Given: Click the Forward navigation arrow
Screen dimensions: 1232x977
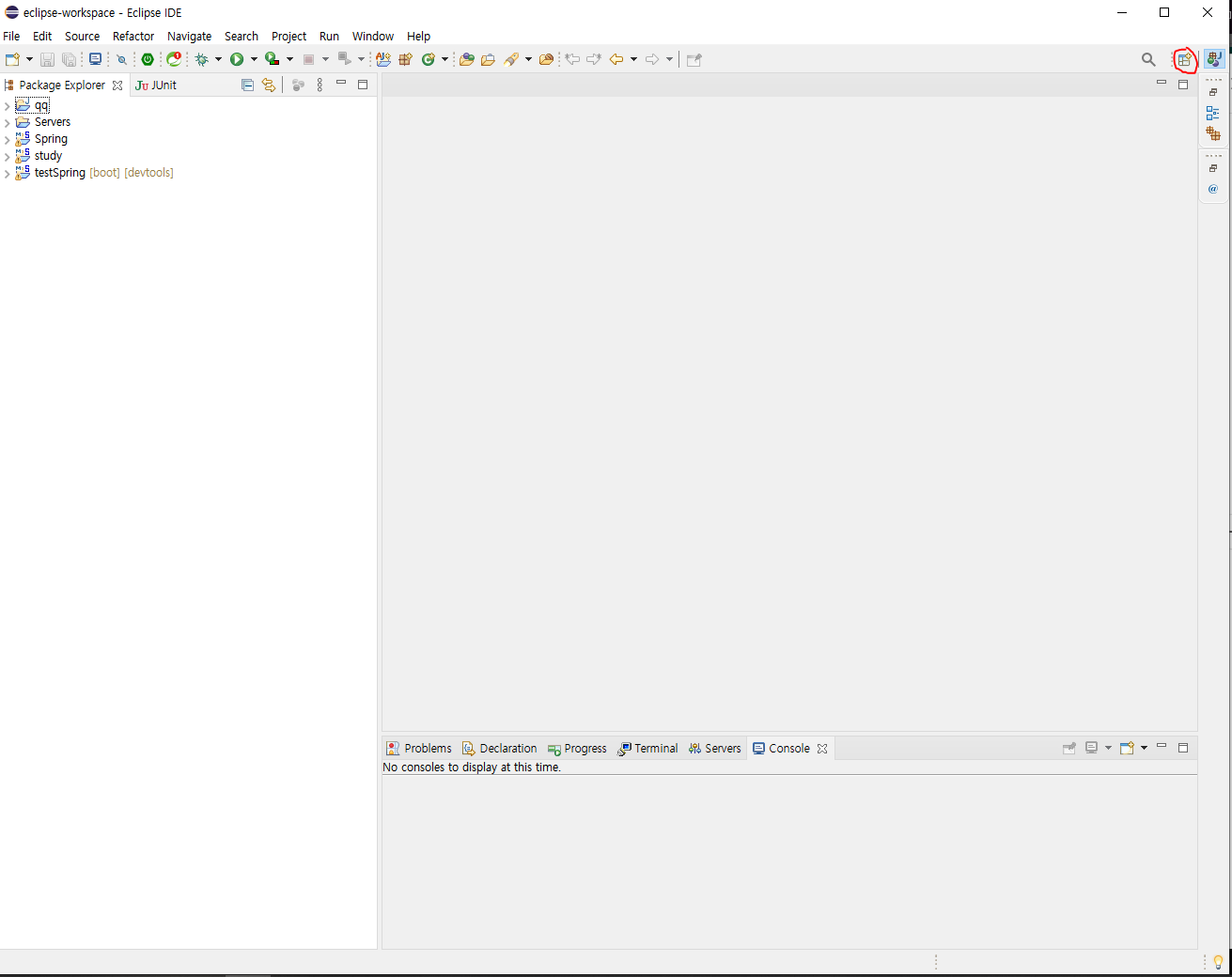Looking at the screenshot, I should point(652,59).
